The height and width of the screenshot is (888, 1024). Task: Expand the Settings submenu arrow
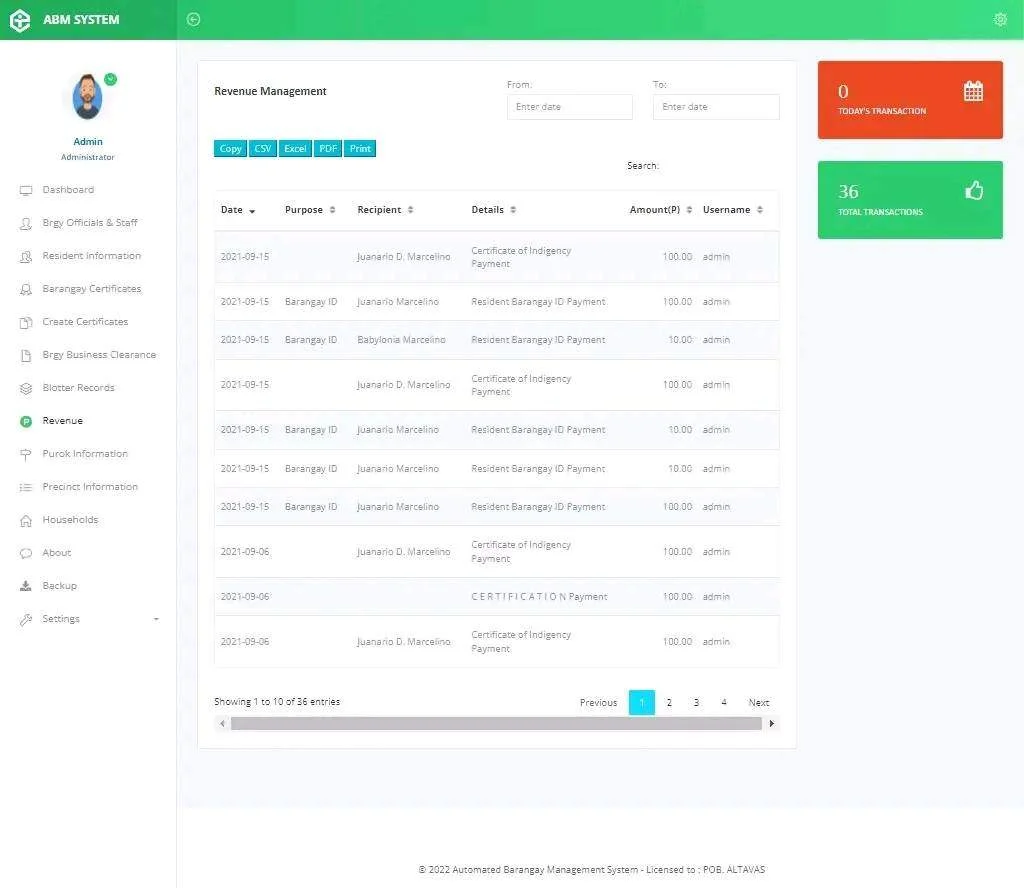coord(156,619)
